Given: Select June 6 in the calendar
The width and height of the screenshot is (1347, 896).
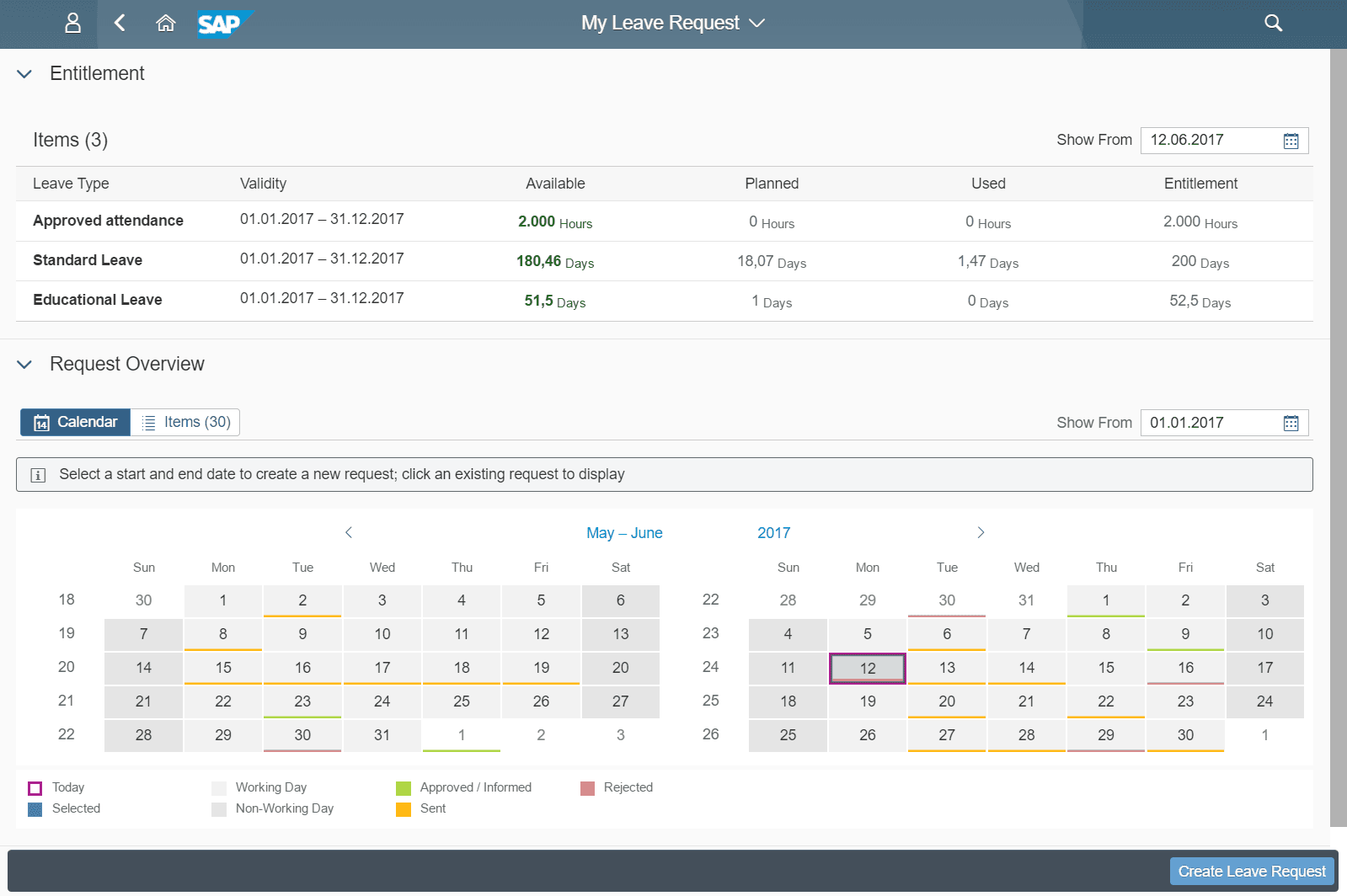Looking at the screenshot, I should click(x=947, y=634).
